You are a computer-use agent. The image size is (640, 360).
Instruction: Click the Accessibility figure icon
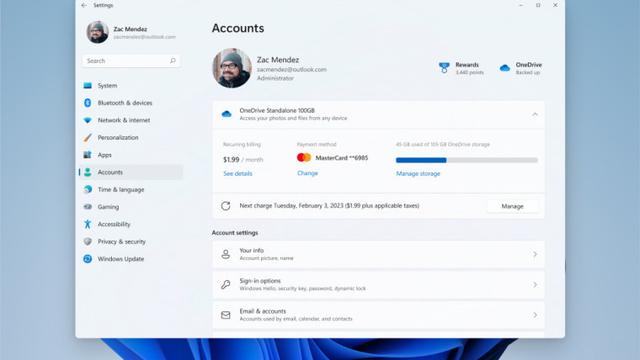point(87,224)
